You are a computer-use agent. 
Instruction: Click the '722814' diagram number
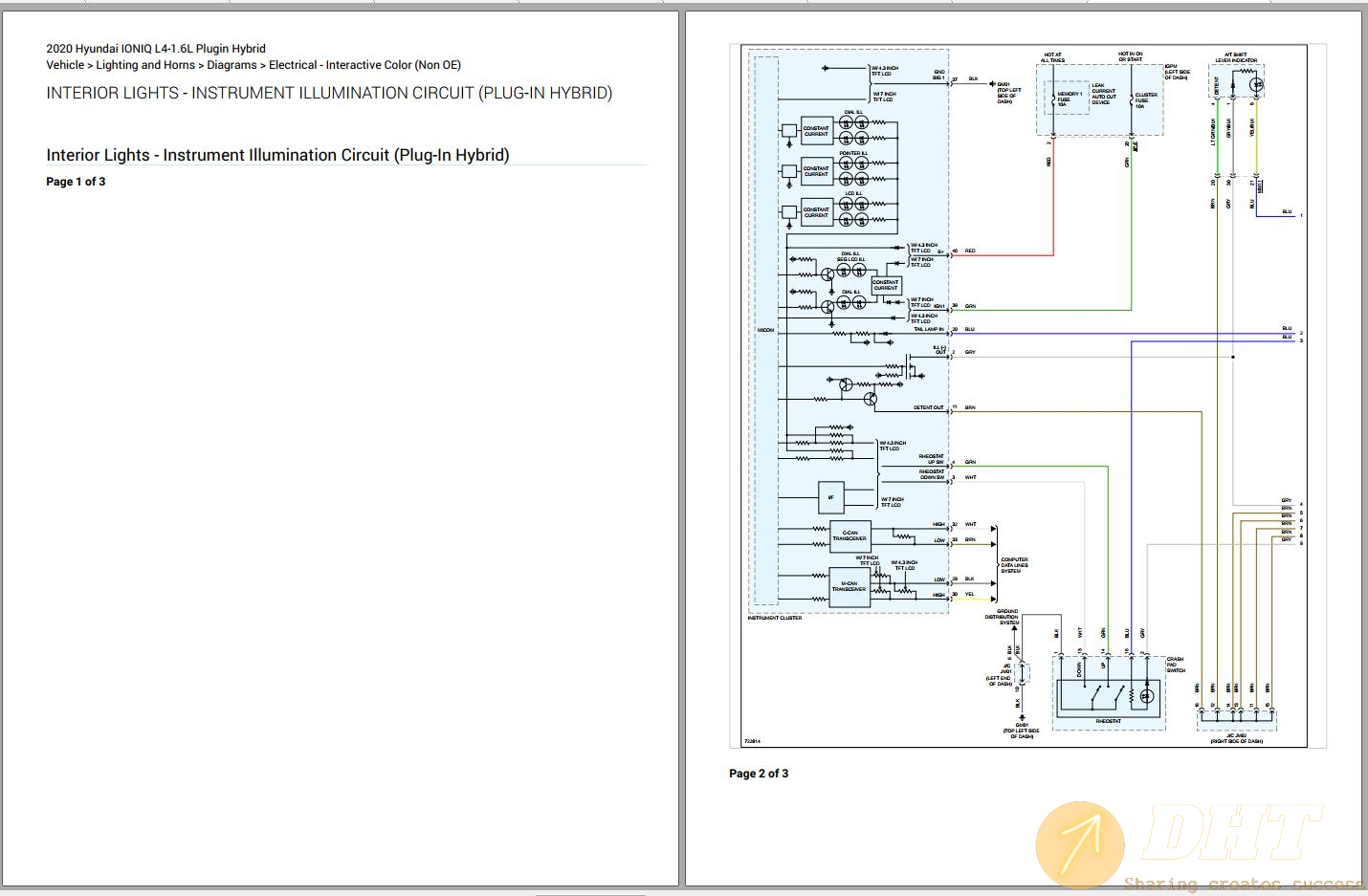pos(752,741)
